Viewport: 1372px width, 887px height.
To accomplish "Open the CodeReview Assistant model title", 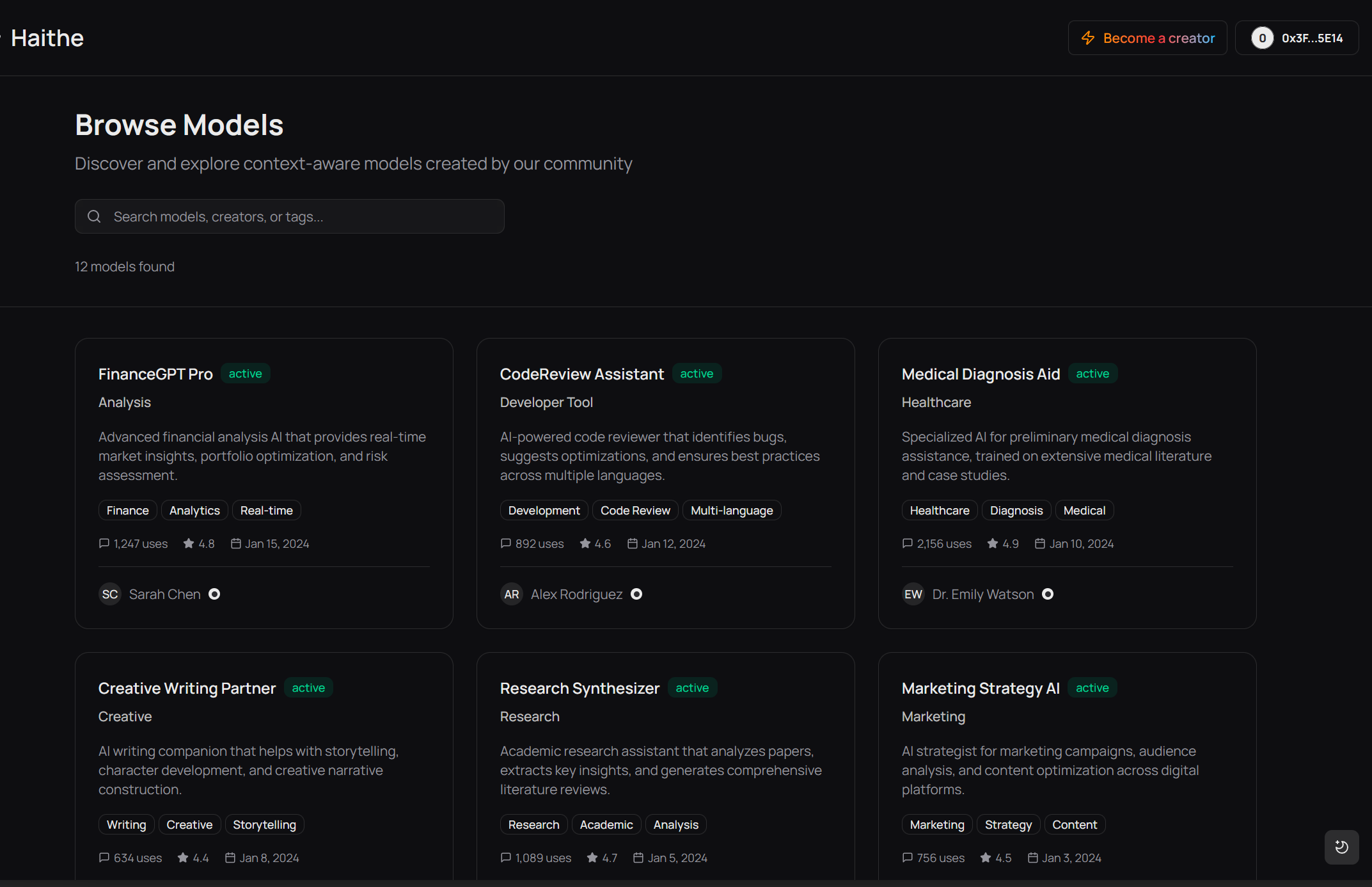I will point(582,374).
